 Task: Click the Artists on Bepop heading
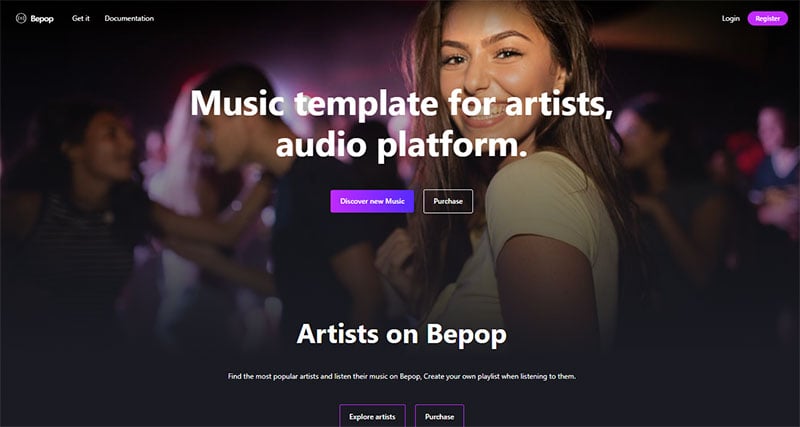(x=402, y=334)
